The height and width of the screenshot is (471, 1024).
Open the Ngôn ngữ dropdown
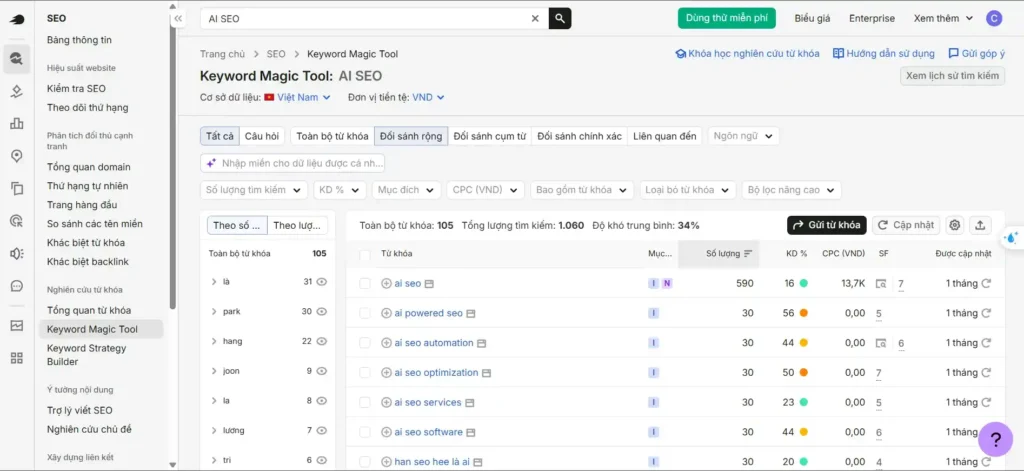[743, 136]
